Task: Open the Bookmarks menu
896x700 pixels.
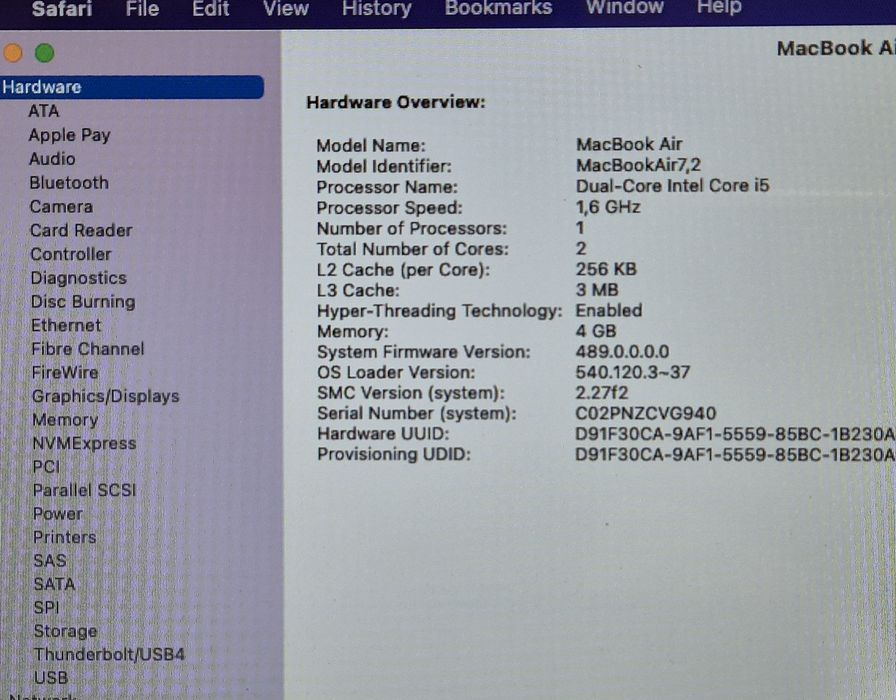Action: point(498,8)
